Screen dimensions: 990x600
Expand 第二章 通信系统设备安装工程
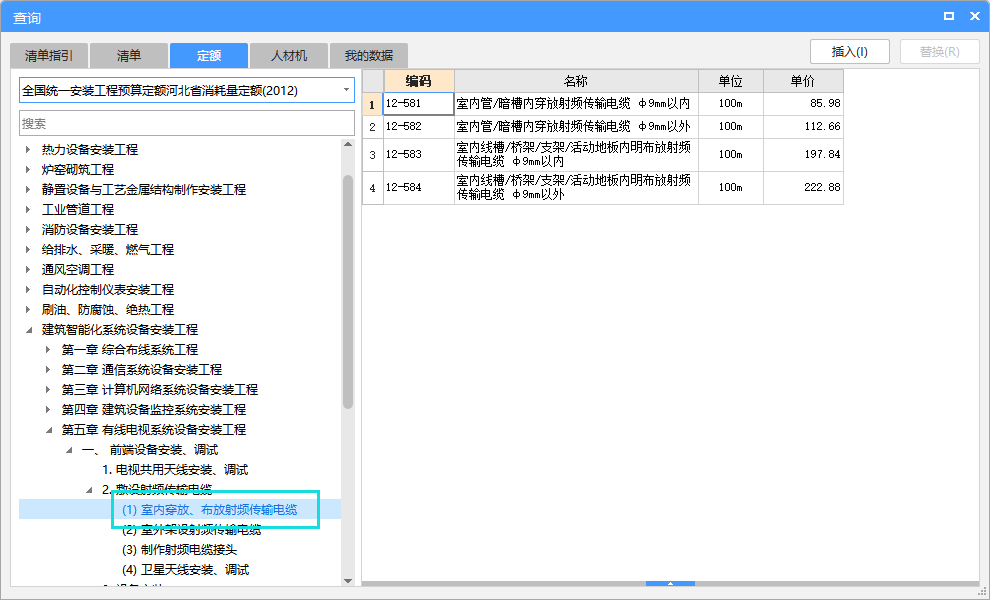(48, 369)
